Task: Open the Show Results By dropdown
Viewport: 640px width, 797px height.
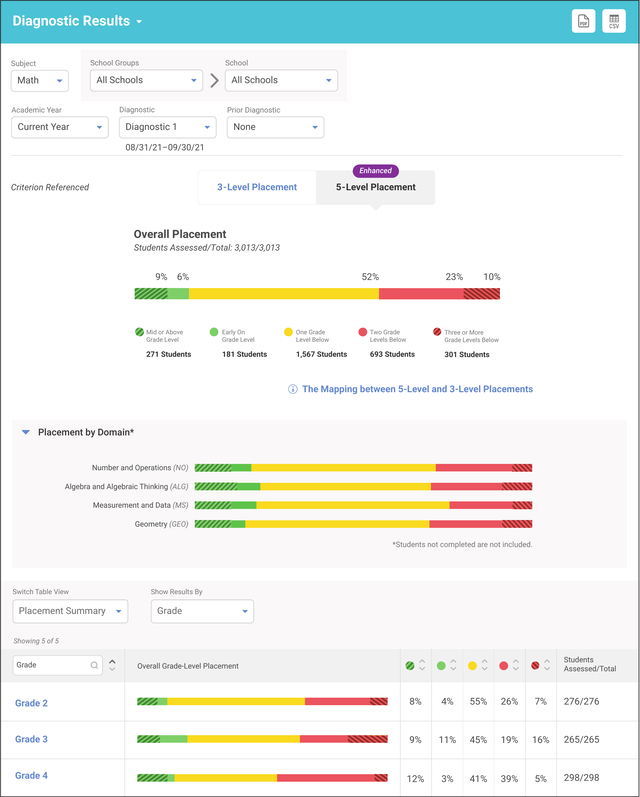Action: point(202,611)
